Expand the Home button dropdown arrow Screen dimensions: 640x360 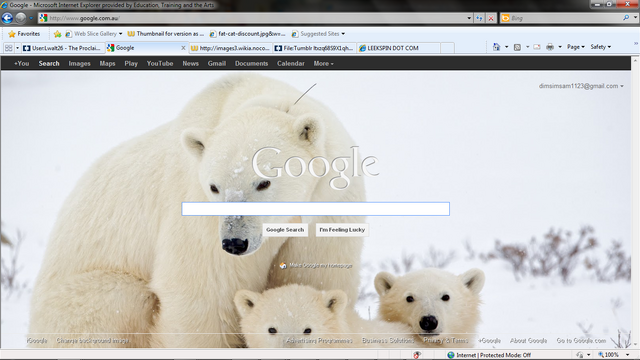click(x=507, y=47)
